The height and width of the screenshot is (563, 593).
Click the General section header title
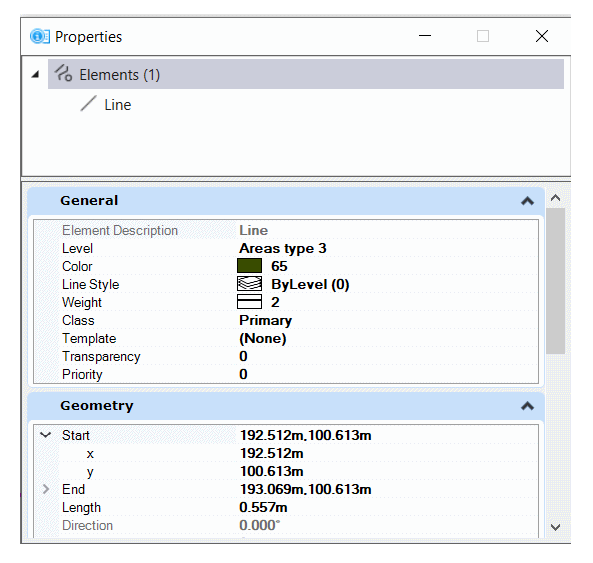(x=89, y=200)
